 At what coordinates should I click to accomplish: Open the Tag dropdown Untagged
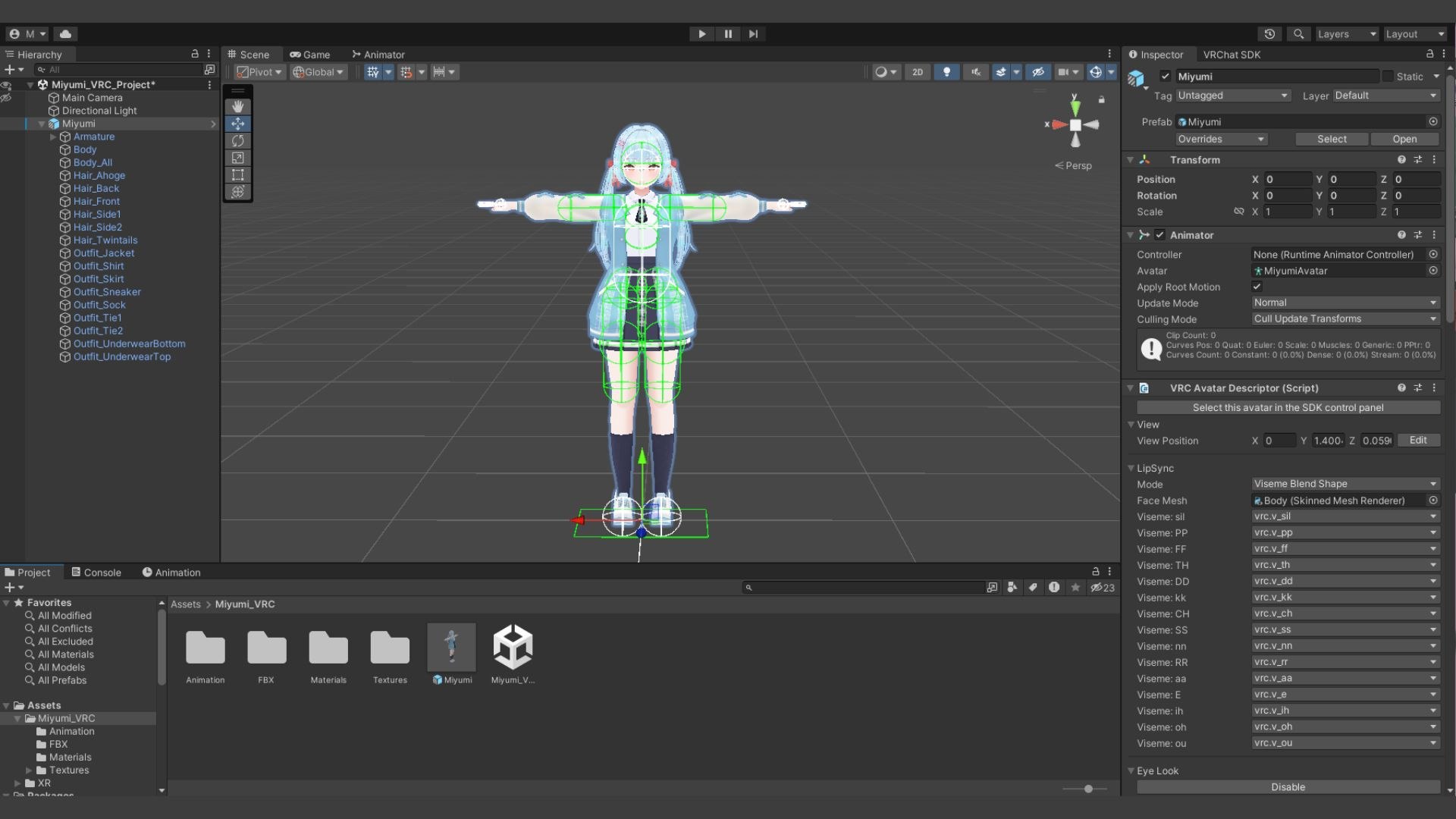point(1232,96)
